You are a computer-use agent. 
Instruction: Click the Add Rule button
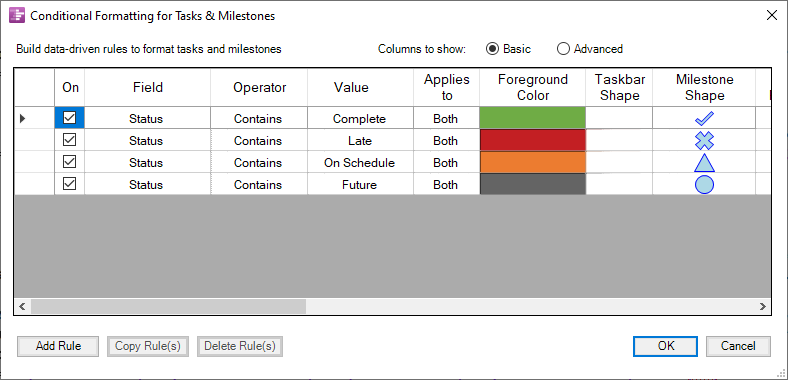[58, 346]
